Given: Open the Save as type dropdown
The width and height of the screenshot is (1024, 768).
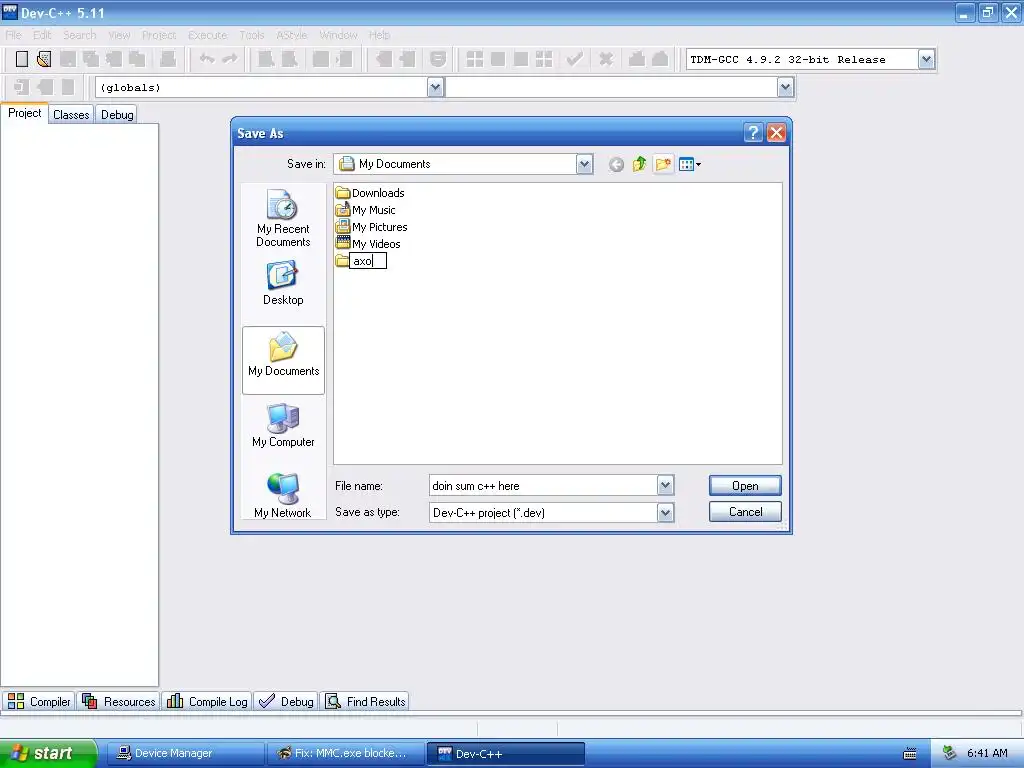Looking at the screenshot, I should pos(665,513).
